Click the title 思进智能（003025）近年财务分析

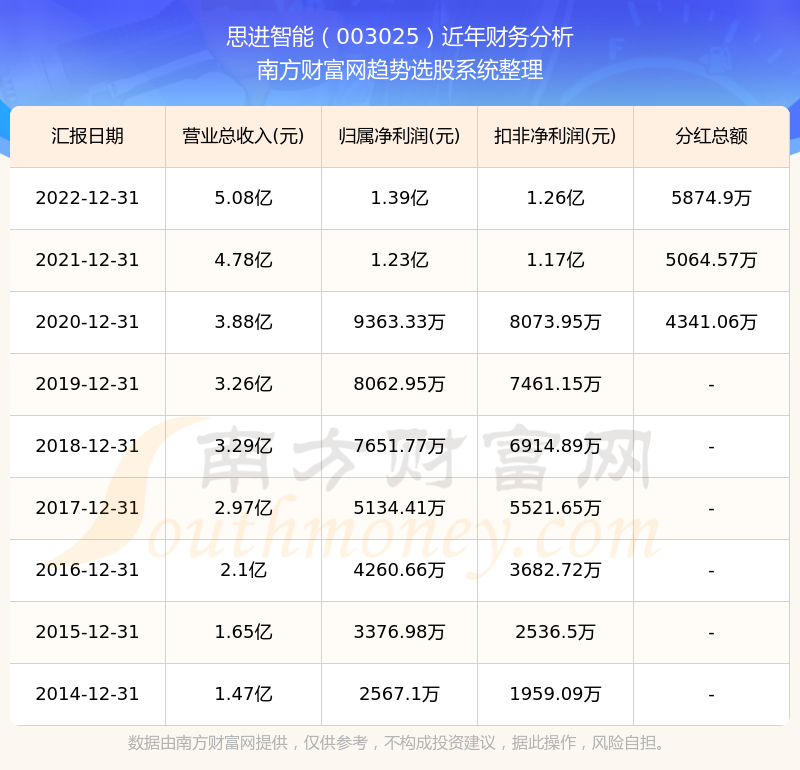pyautogui.click(x=399, y=37)
